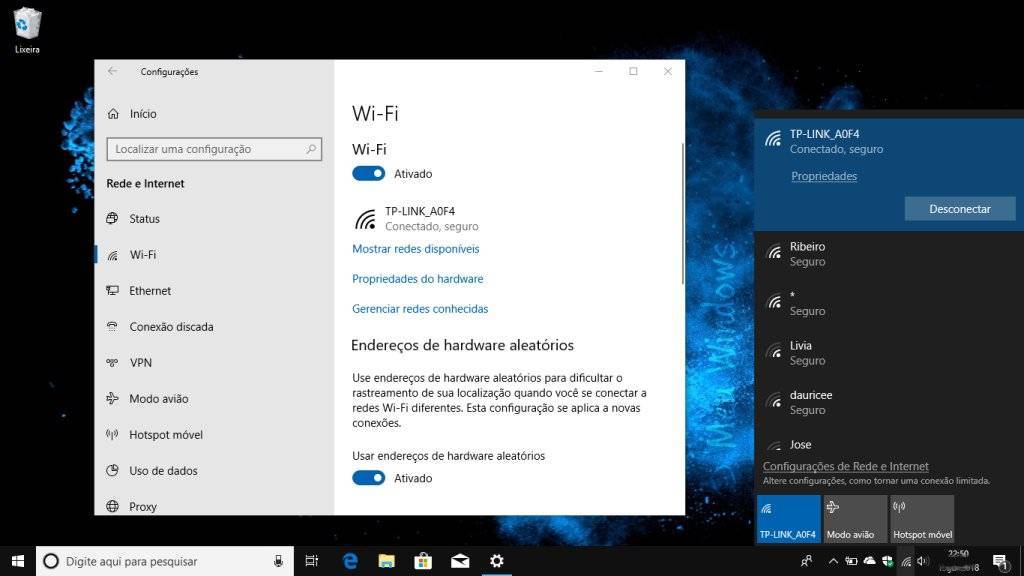Open the People icon in system tray
This screenshot has height=576, width=1024.
(807, 561)
